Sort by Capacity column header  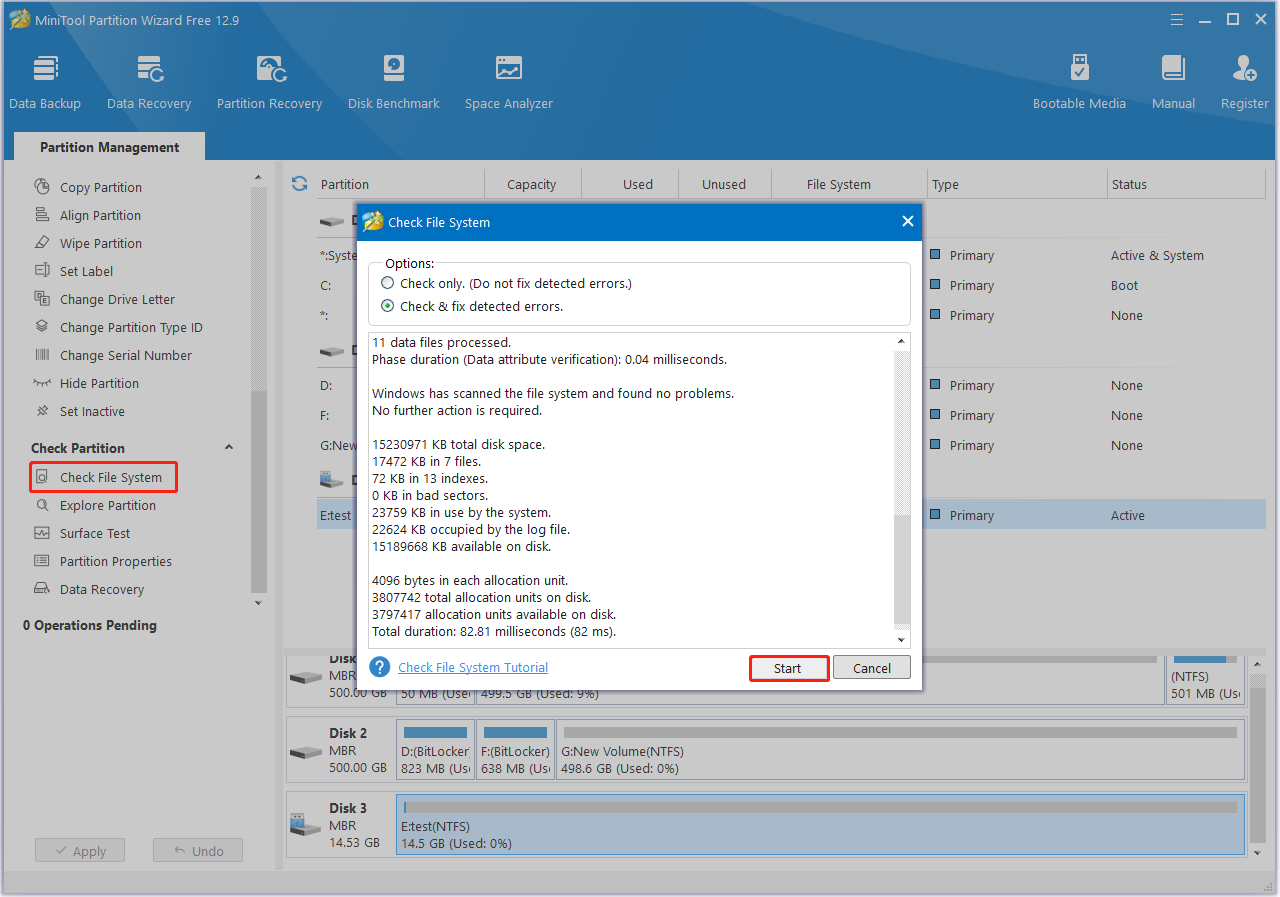click(532, 184)
